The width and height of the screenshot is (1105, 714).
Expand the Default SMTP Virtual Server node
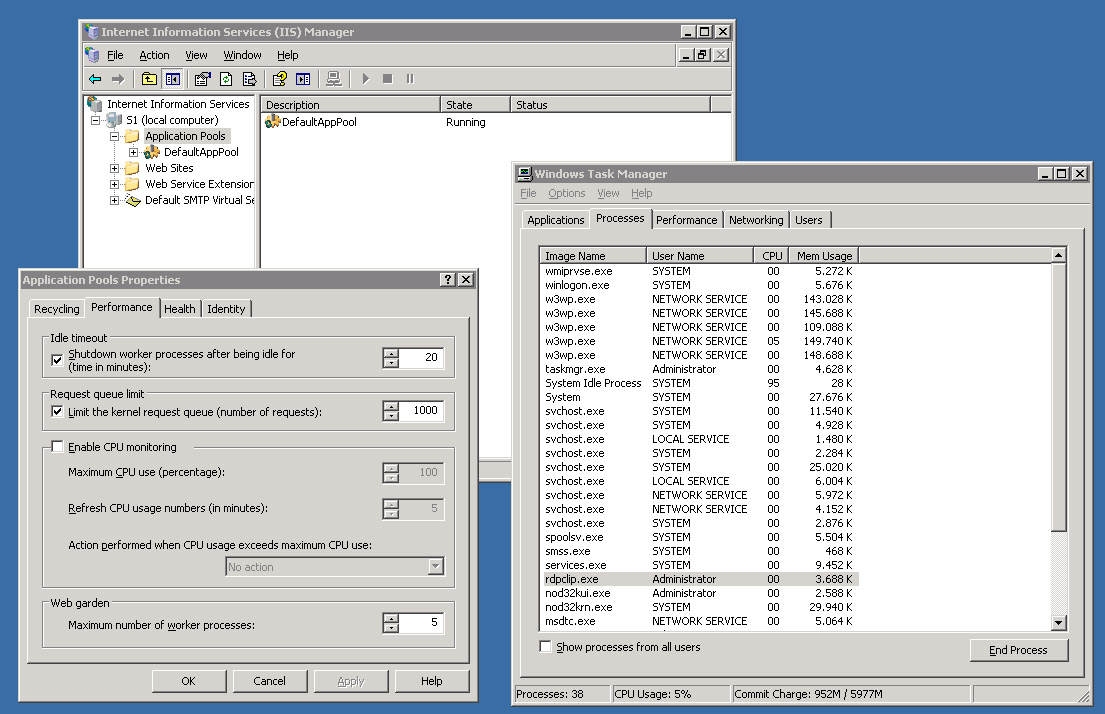tap(114, 201)
